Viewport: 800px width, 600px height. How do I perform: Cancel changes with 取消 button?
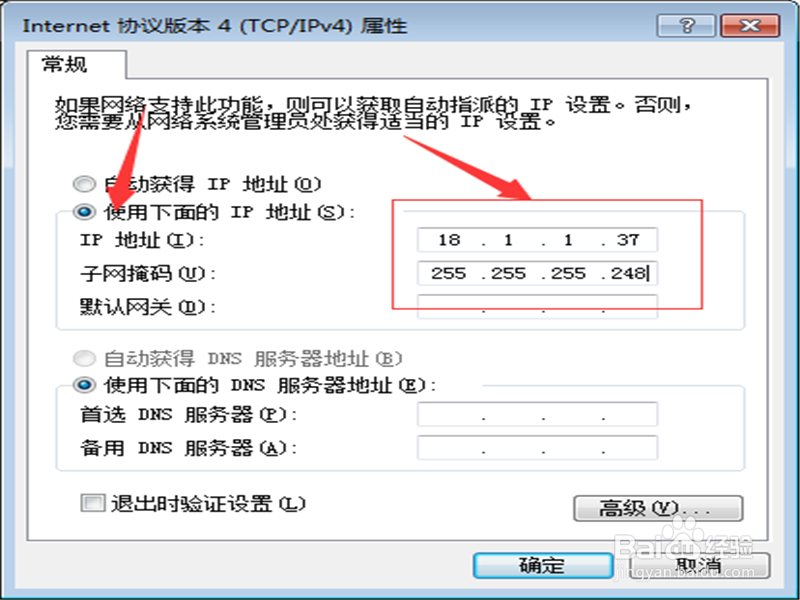click(x=699, y=565)
